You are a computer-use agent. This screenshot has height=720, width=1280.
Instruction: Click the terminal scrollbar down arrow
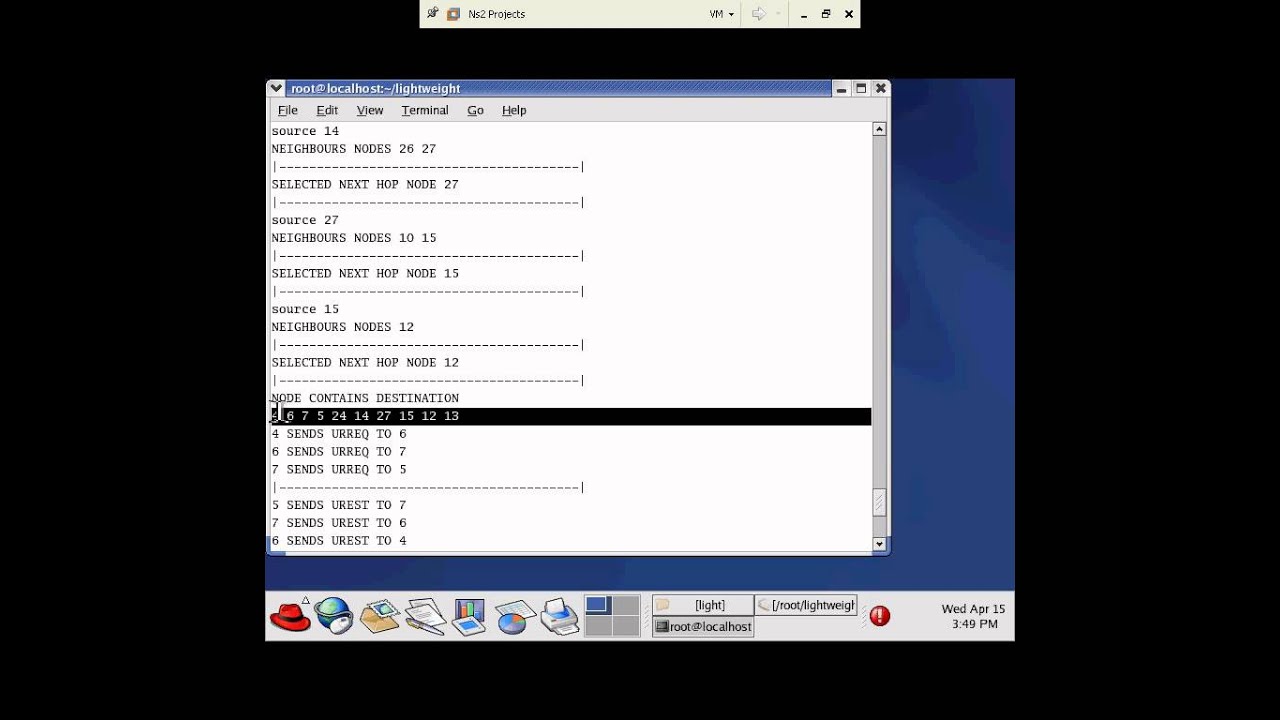(879, 544)
